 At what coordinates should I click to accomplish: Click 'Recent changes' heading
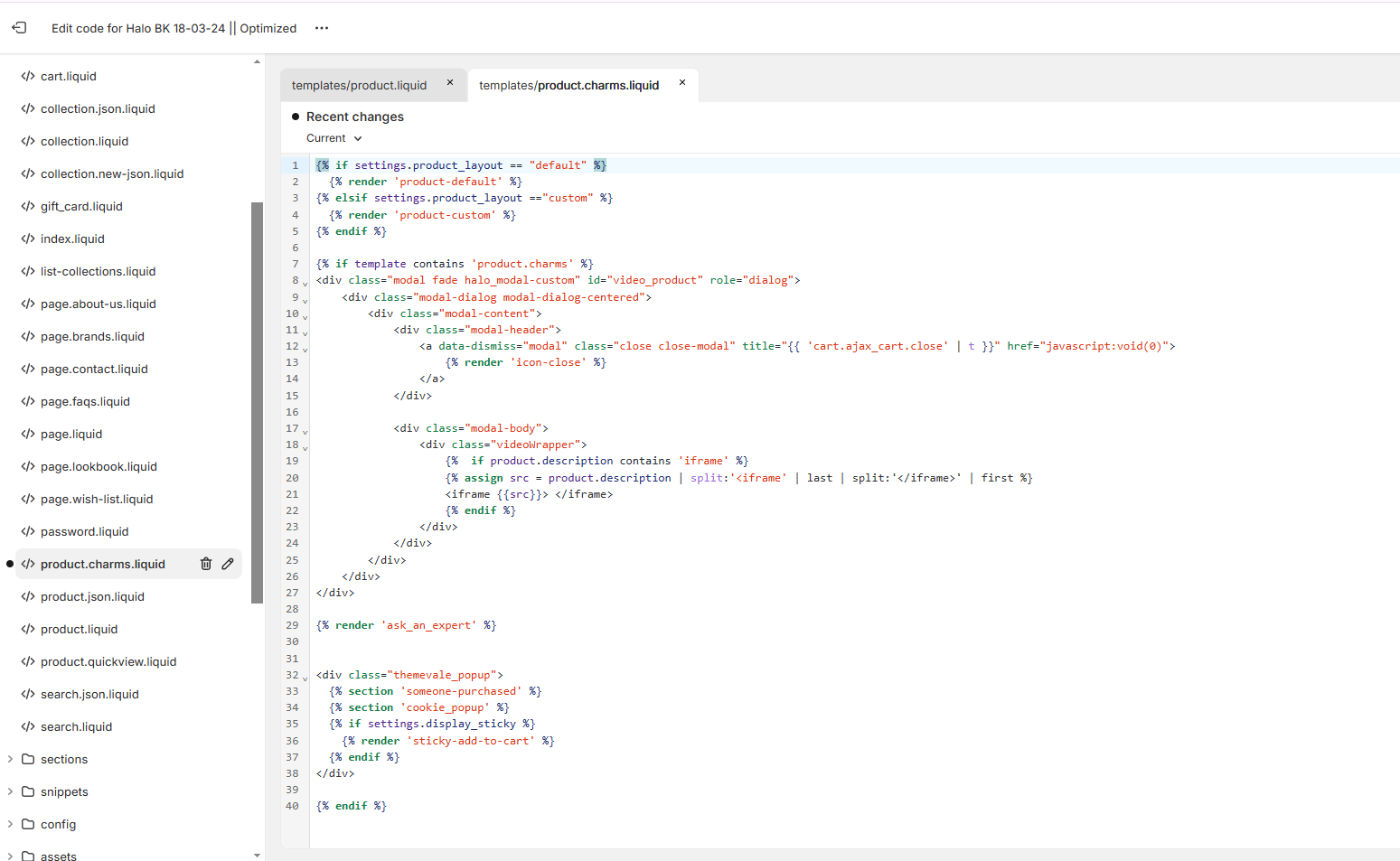pyautogui.click(x=355, y=117)
